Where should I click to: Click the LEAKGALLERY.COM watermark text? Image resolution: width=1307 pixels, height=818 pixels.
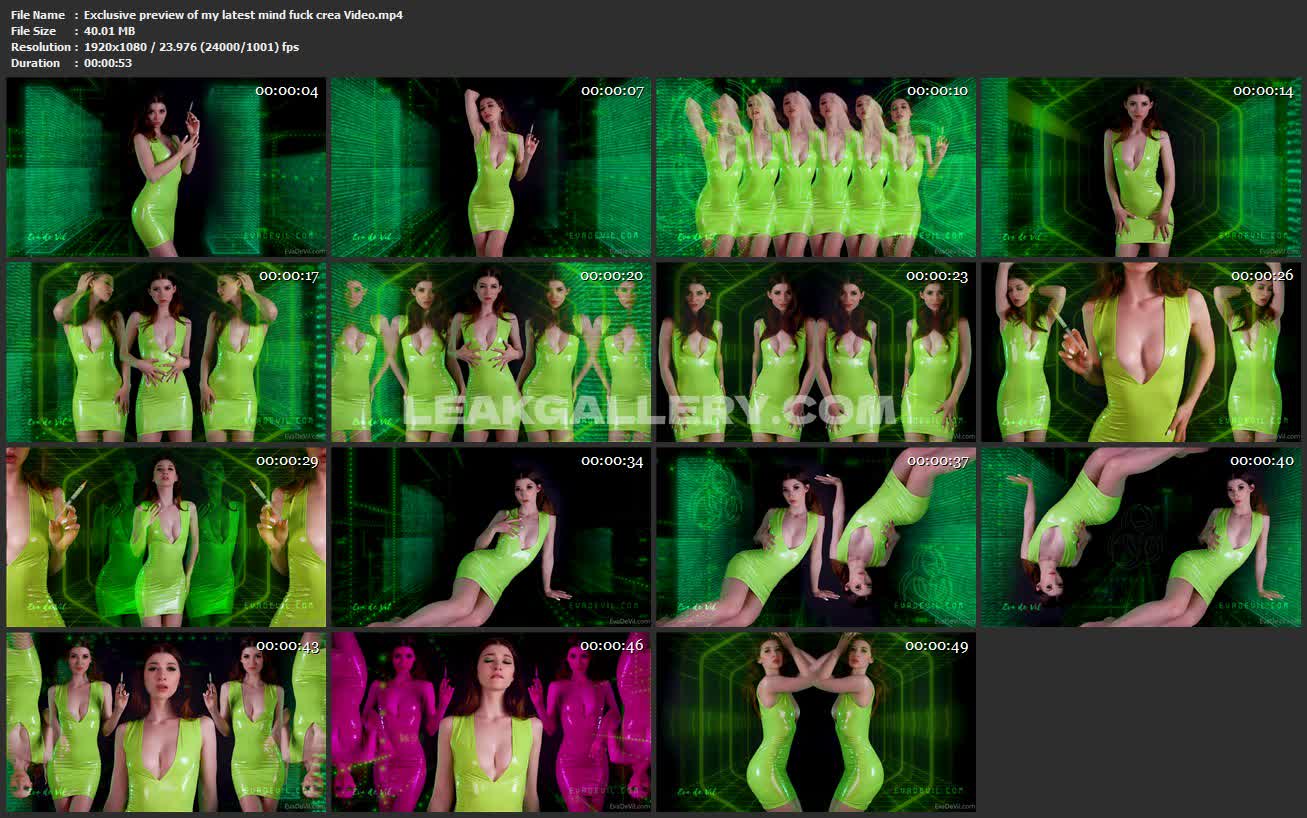pos(650,410)
